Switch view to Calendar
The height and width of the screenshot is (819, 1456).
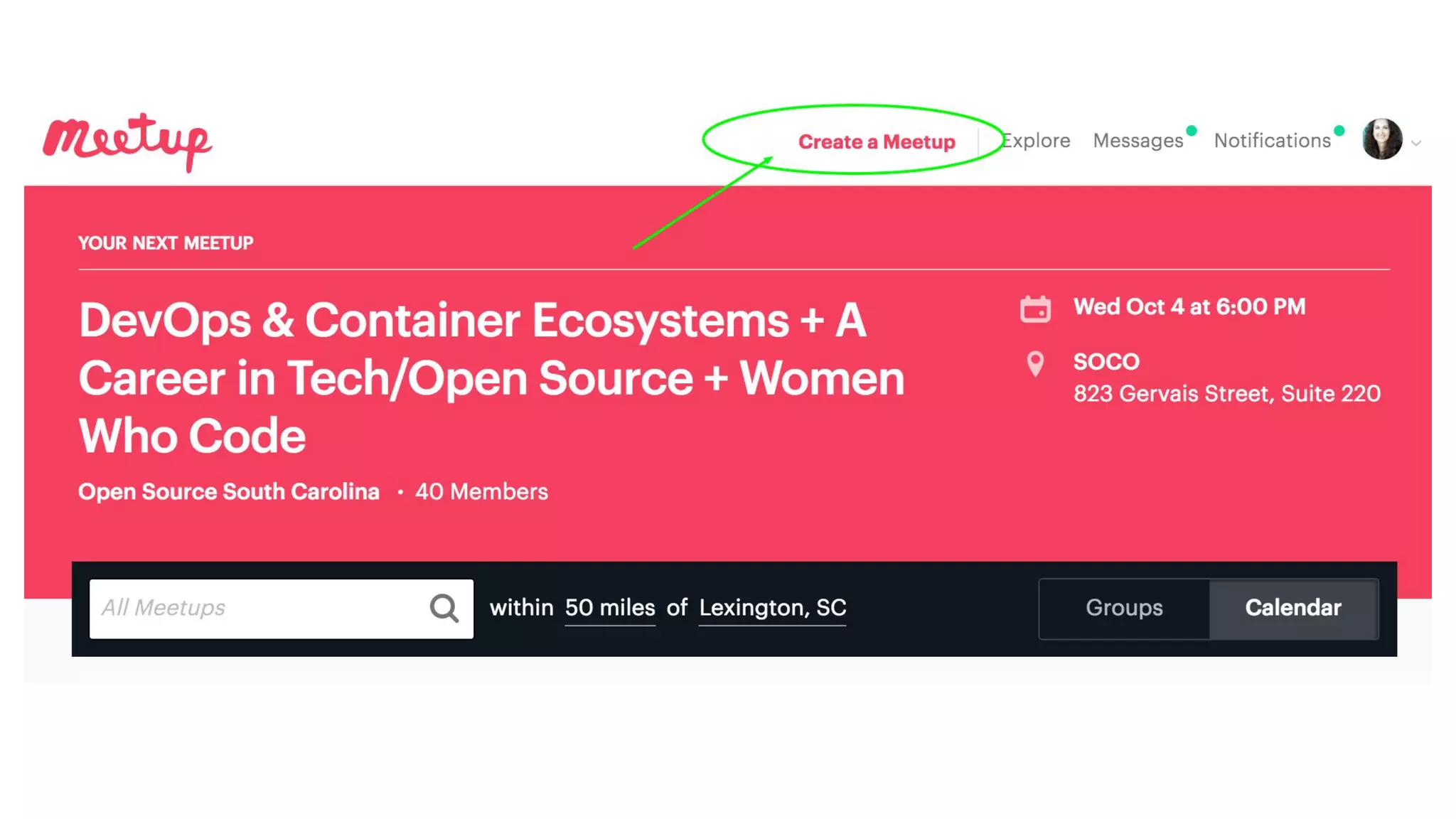(x=1293, y=609)
